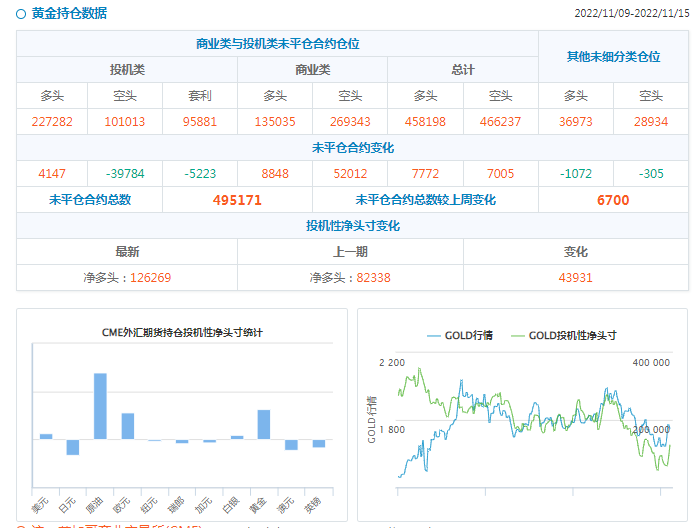The image size is (695, 528).
Task: Click the blue line icon for GOLD行情
Action: 432,335
